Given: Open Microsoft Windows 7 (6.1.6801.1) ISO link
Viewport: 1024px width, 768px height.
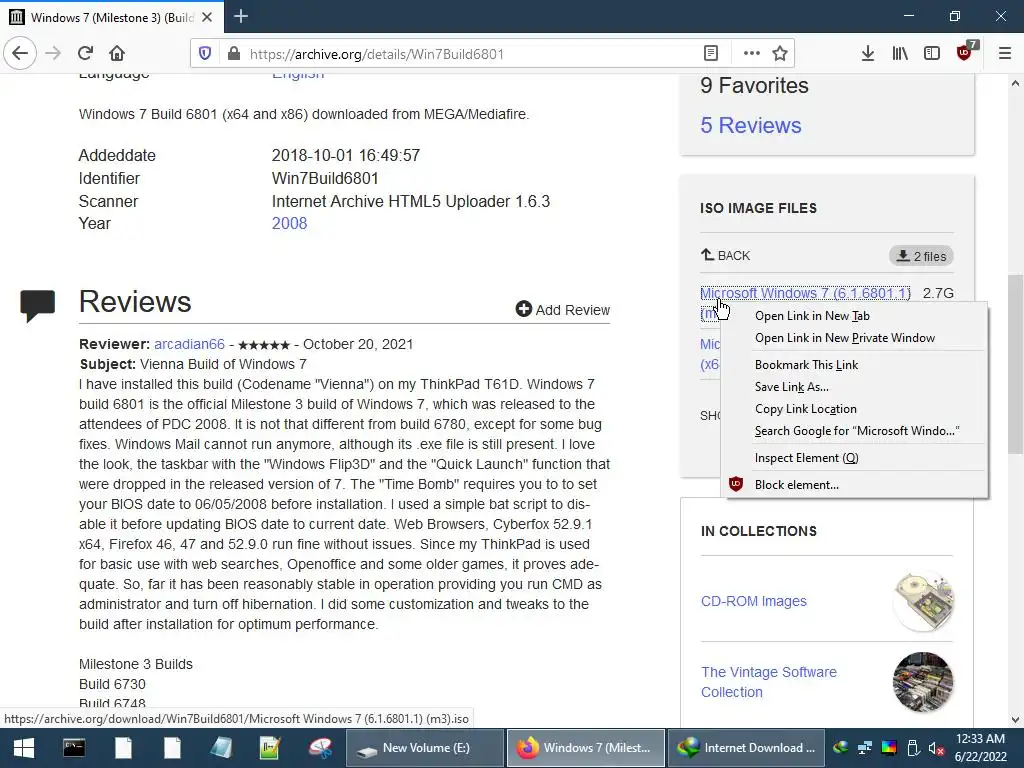Looking at the screenshot, I should 805,293.
